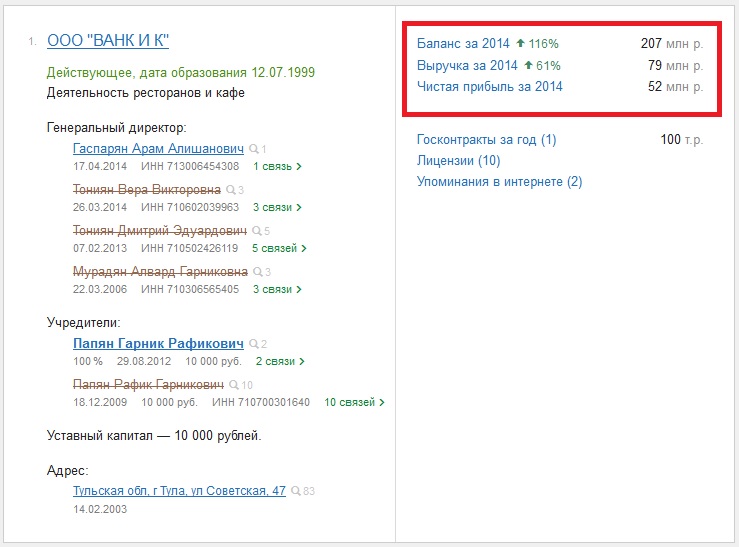Open the ООО "ВАНК И К" company link
This screenshot has height=547, width=739.
pos(108,40)
